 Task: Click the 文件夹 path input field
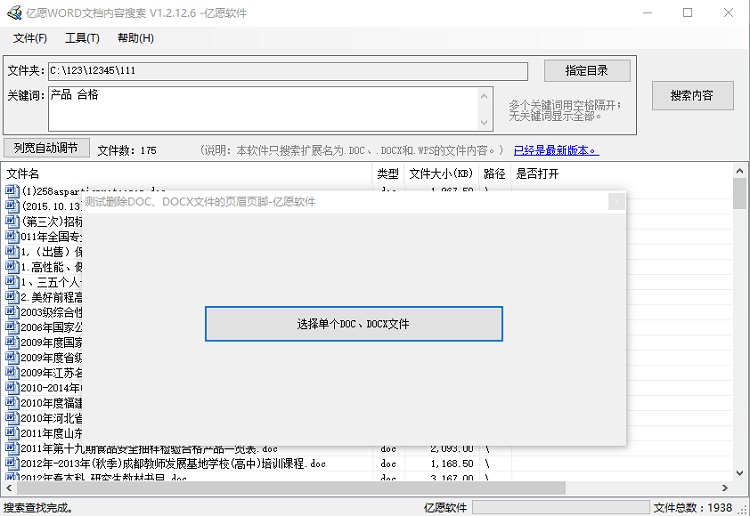click(287, 71)
